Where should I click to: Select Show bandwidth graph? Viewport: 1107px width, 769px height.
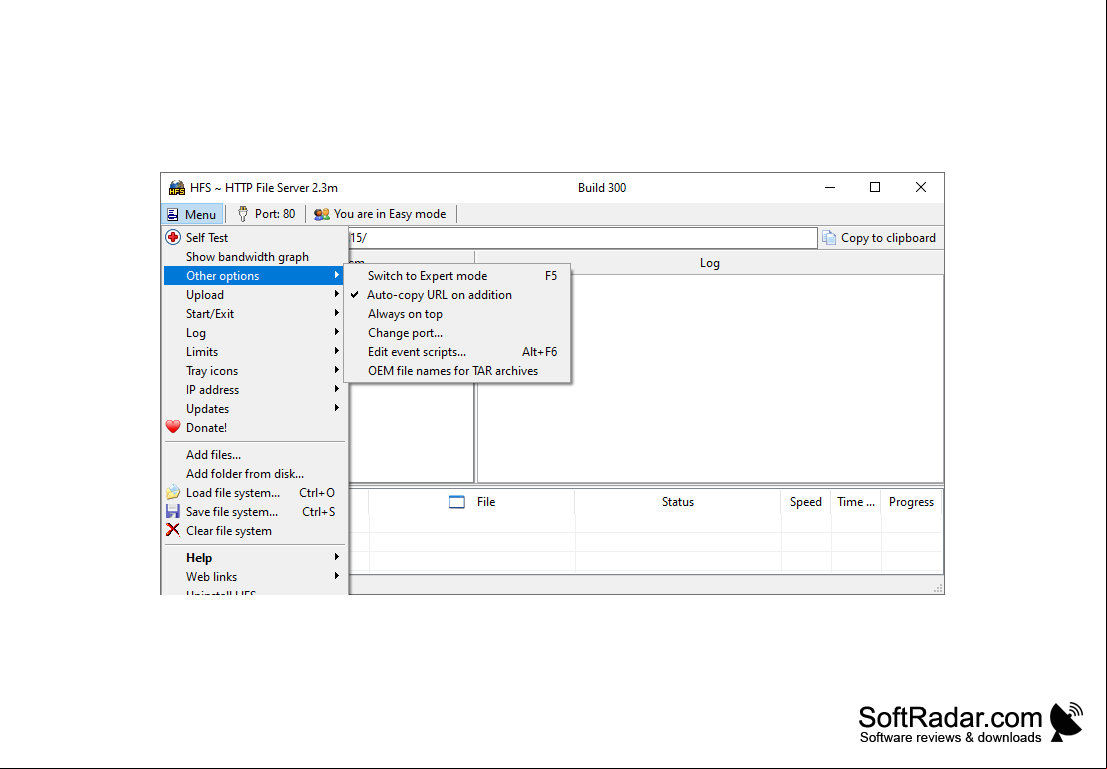pyautogui.click(x=254, y=256)
